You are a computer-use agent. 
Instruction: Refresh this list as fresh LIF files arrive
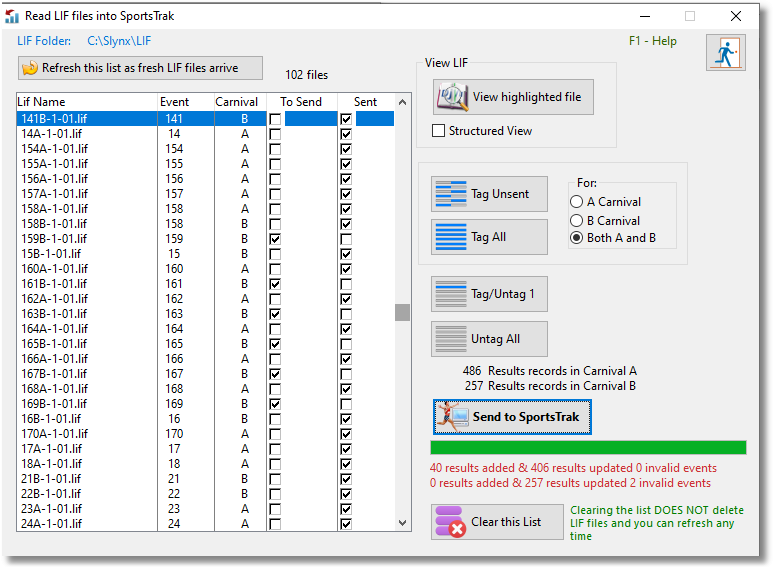point(140,68)
